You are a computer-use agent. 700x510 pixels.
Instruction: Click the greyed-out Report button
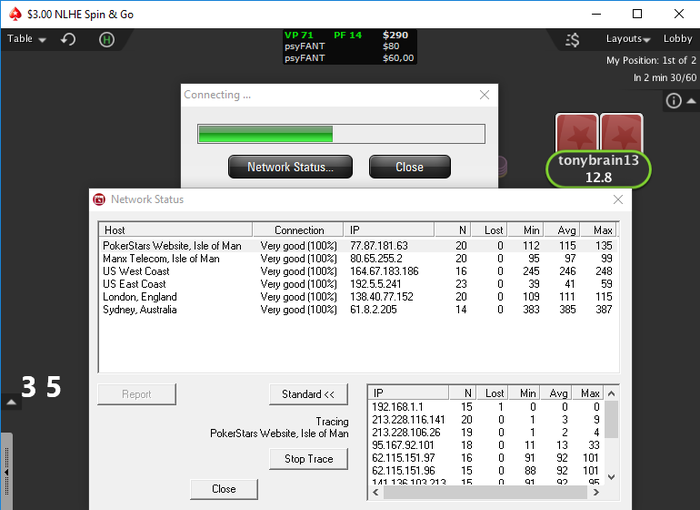click(137, 394)
